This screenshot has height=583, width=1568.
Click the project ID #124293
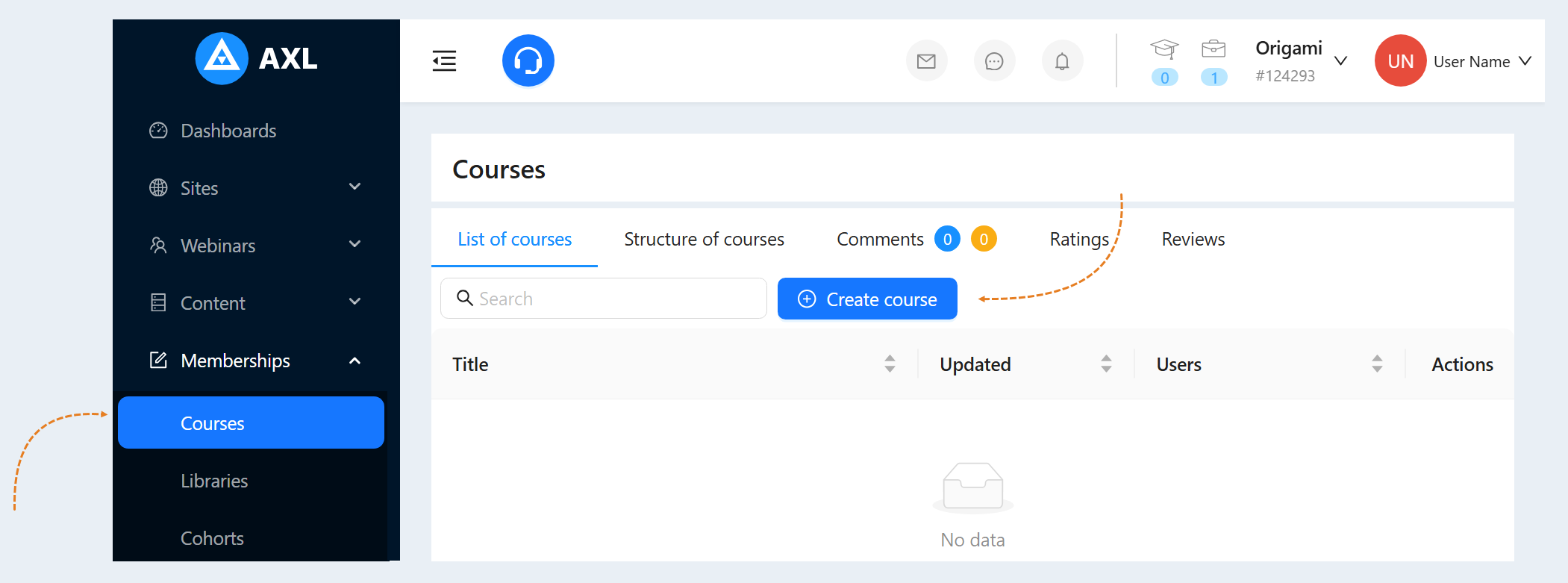pyautogui.click(x=1285, y=76)
